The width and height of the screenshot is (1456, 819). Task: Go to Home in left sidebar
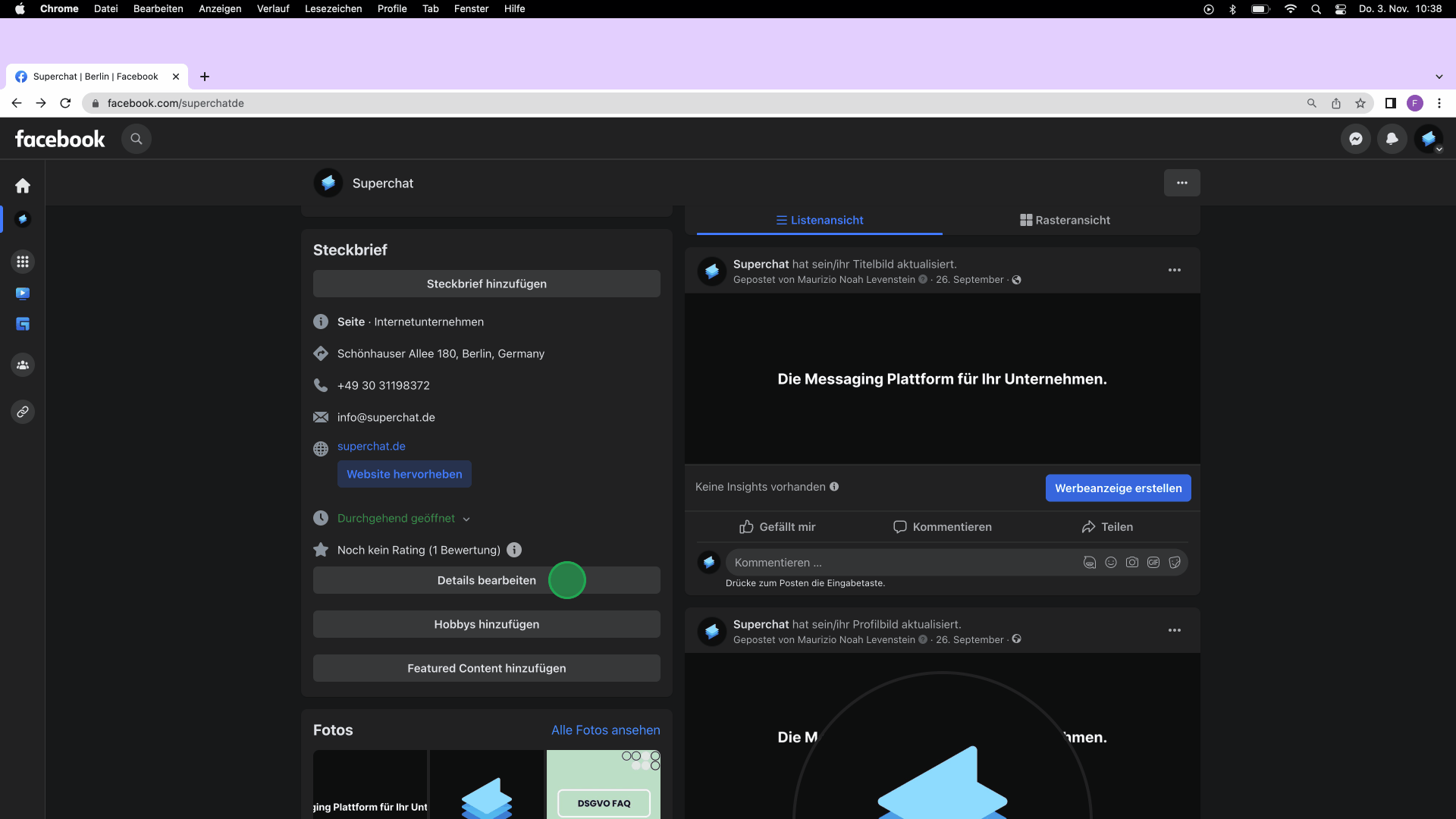pyautogui.click(x=23, y=186)
